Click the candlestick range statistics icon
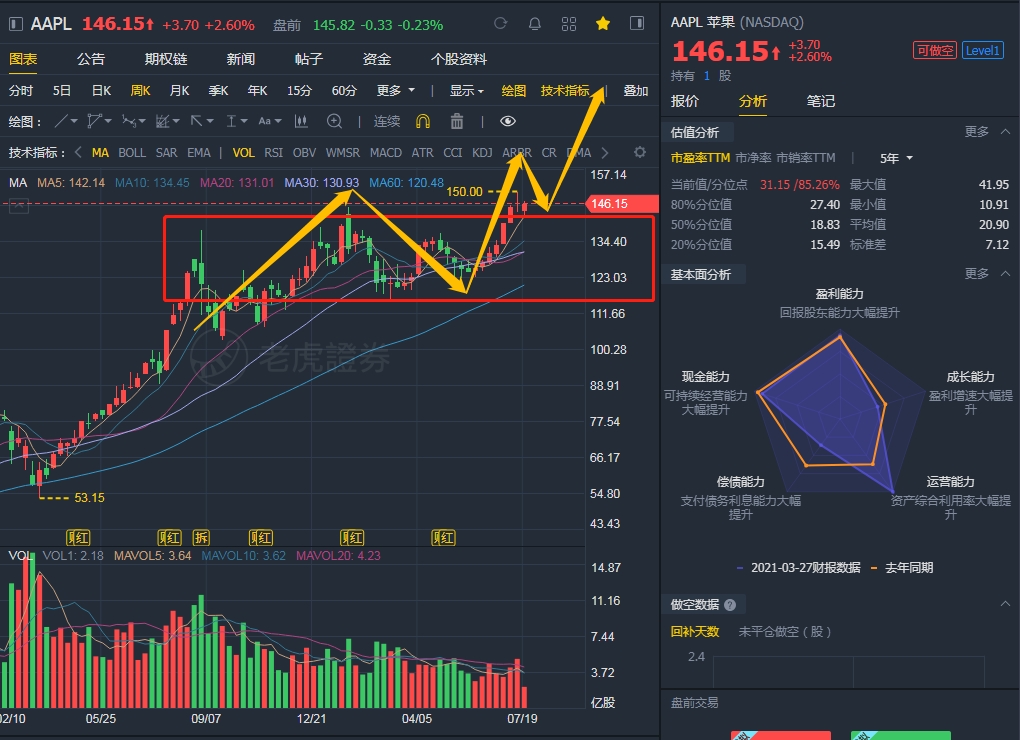The height and width of the screenshot is (740, 1020). click(x=301, y=121)
